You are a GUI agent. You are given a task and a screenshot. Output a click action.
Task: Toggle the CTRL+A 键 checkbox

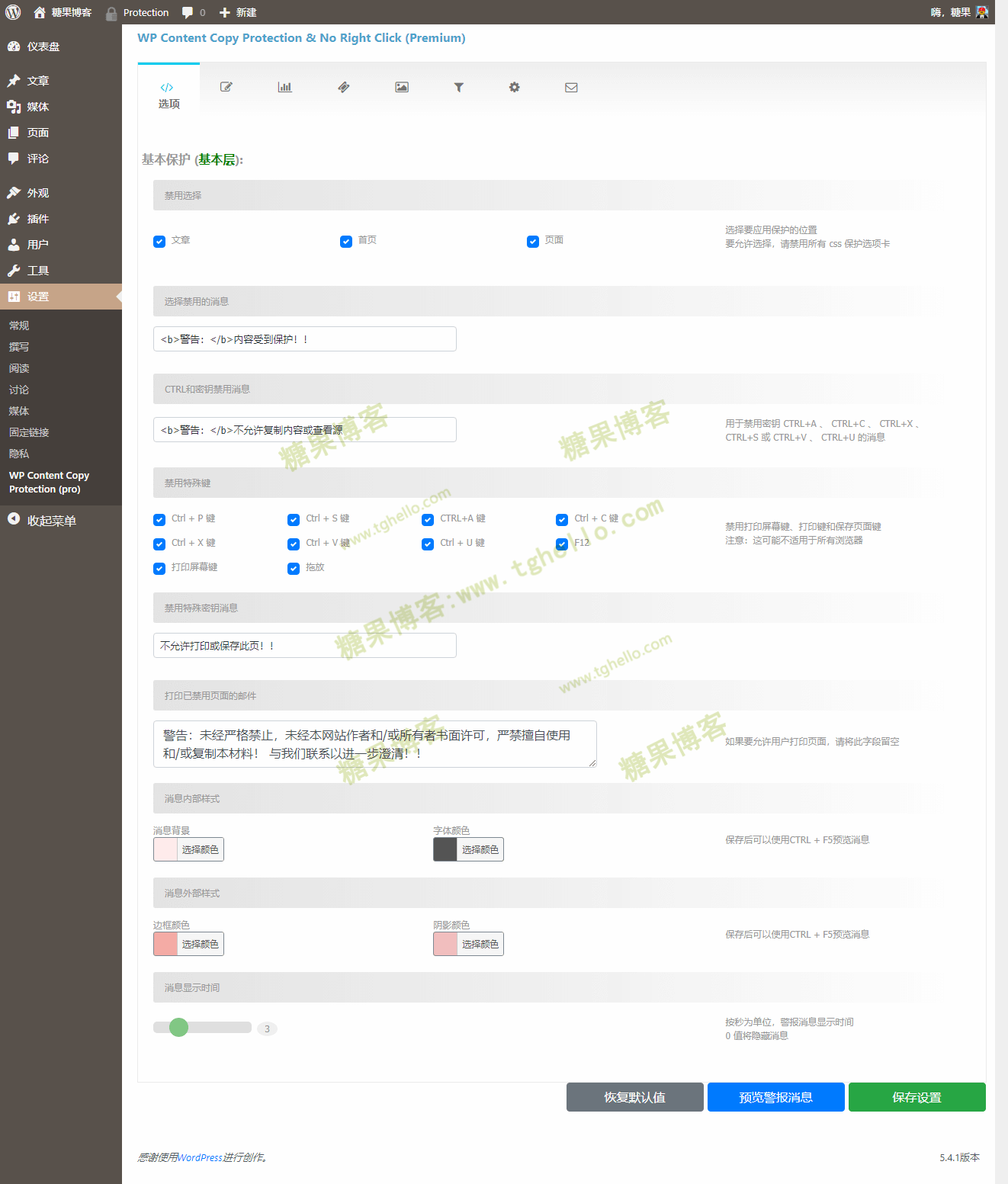coord(428,520)
